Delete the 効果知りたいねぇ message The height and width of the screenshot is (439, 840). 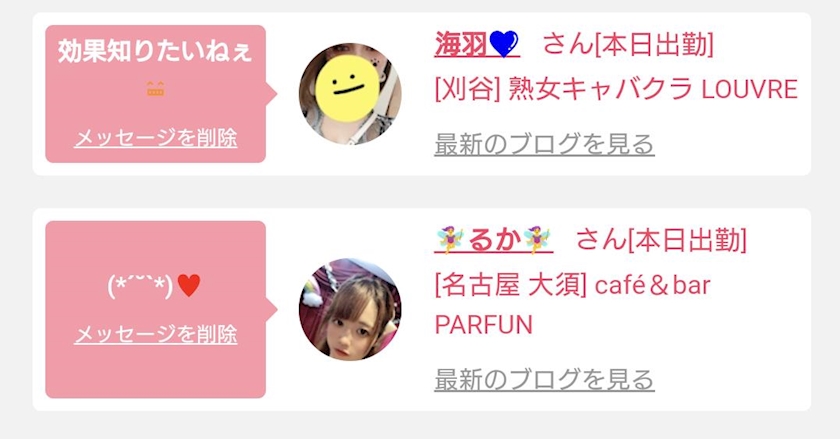[155, 138]
